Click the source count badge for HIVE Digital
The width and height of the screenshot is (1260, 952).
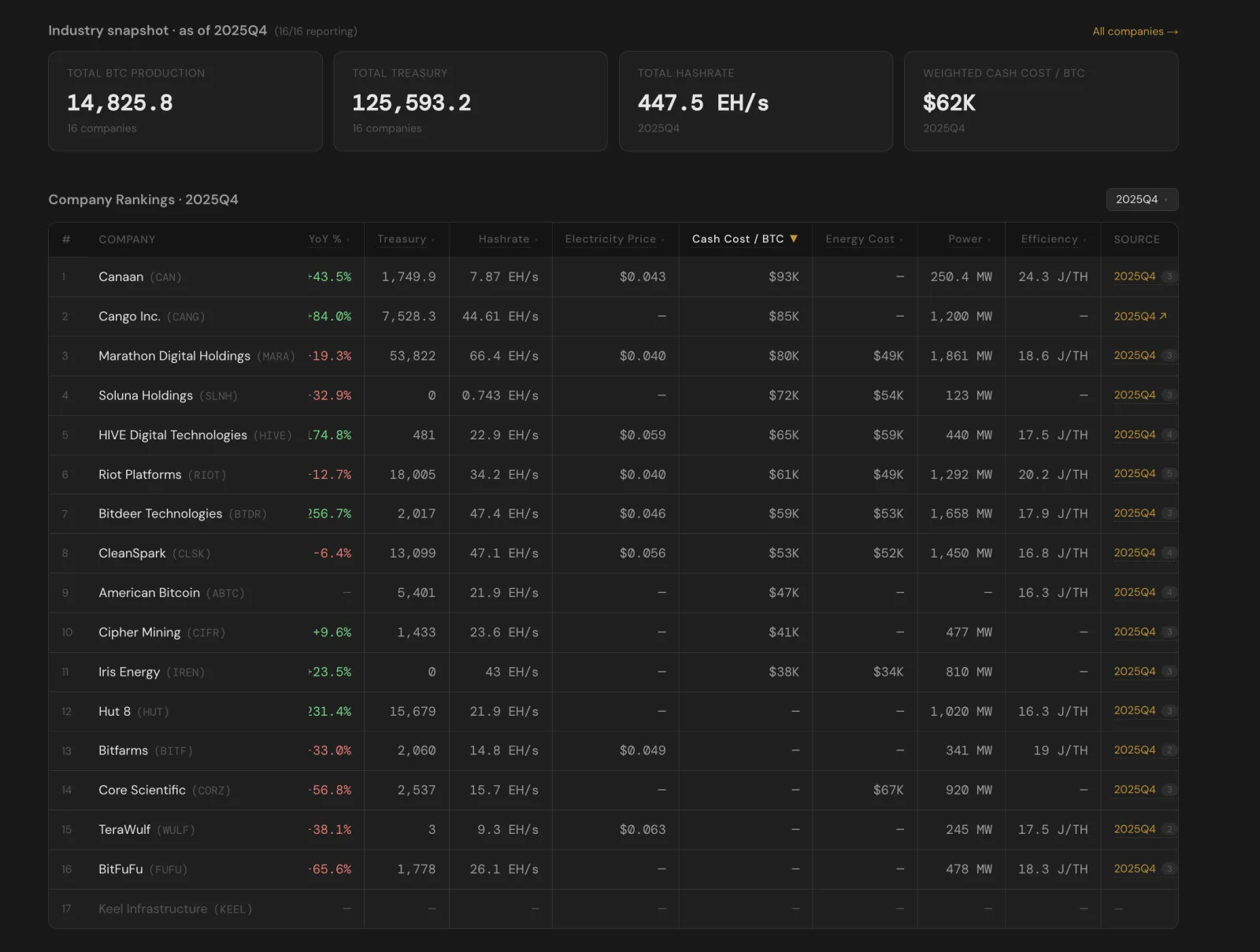(1169, 434)
